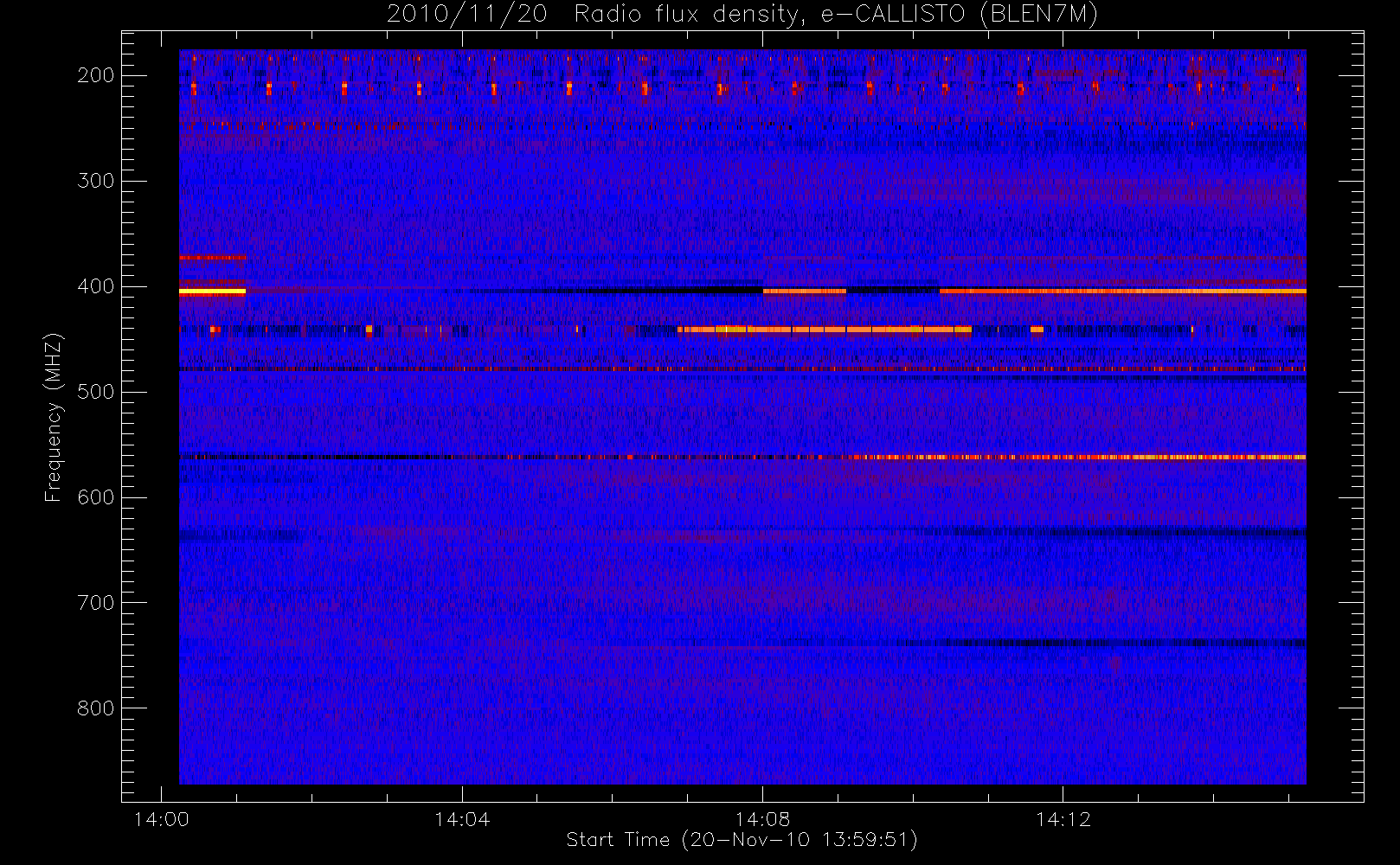Image resolution: width=1400 pixels, height=865 pixels.
Task: Click the 300 frequency tick label
Action: point(96,181)
